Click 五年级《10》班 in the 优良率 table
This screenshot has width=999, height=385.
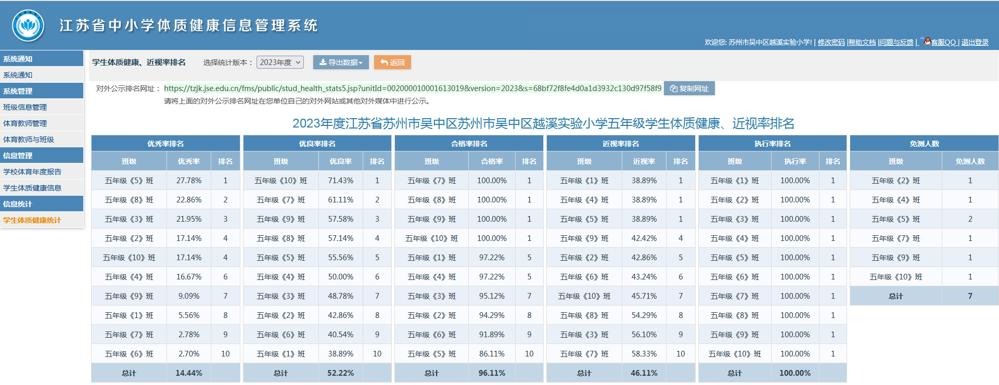[x=281, y=181]
